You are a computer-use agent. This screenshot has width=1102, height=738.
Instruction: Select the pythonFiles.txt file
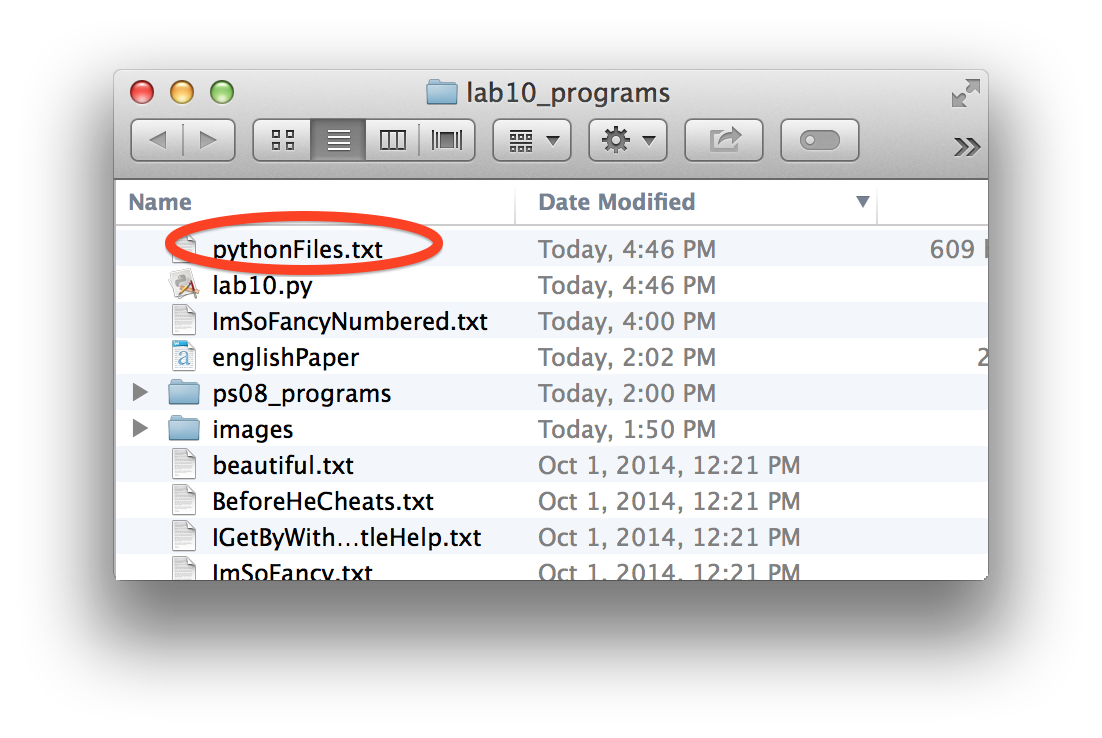[x=297, y=249]
